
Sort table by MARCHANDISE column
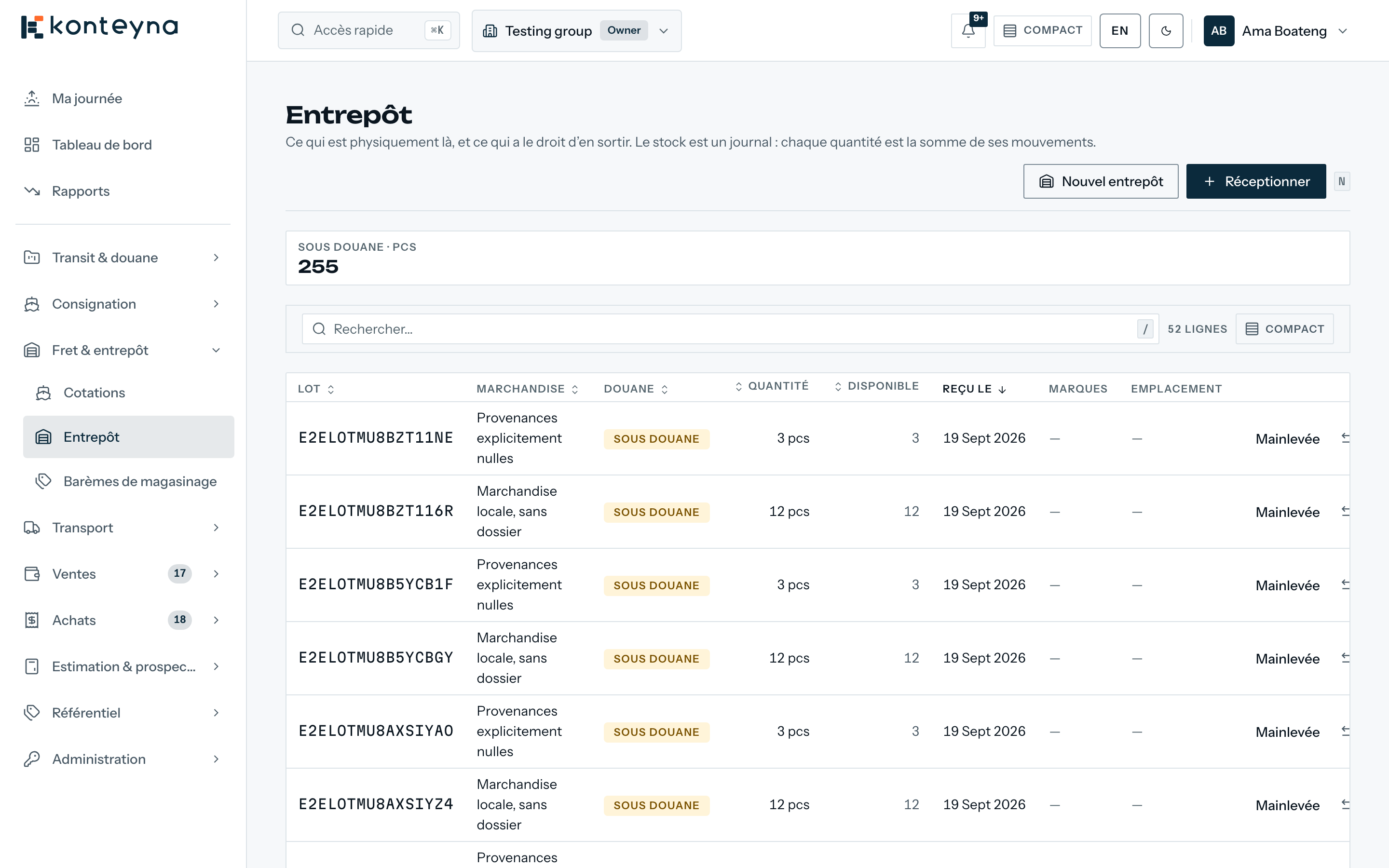(528, 389)
